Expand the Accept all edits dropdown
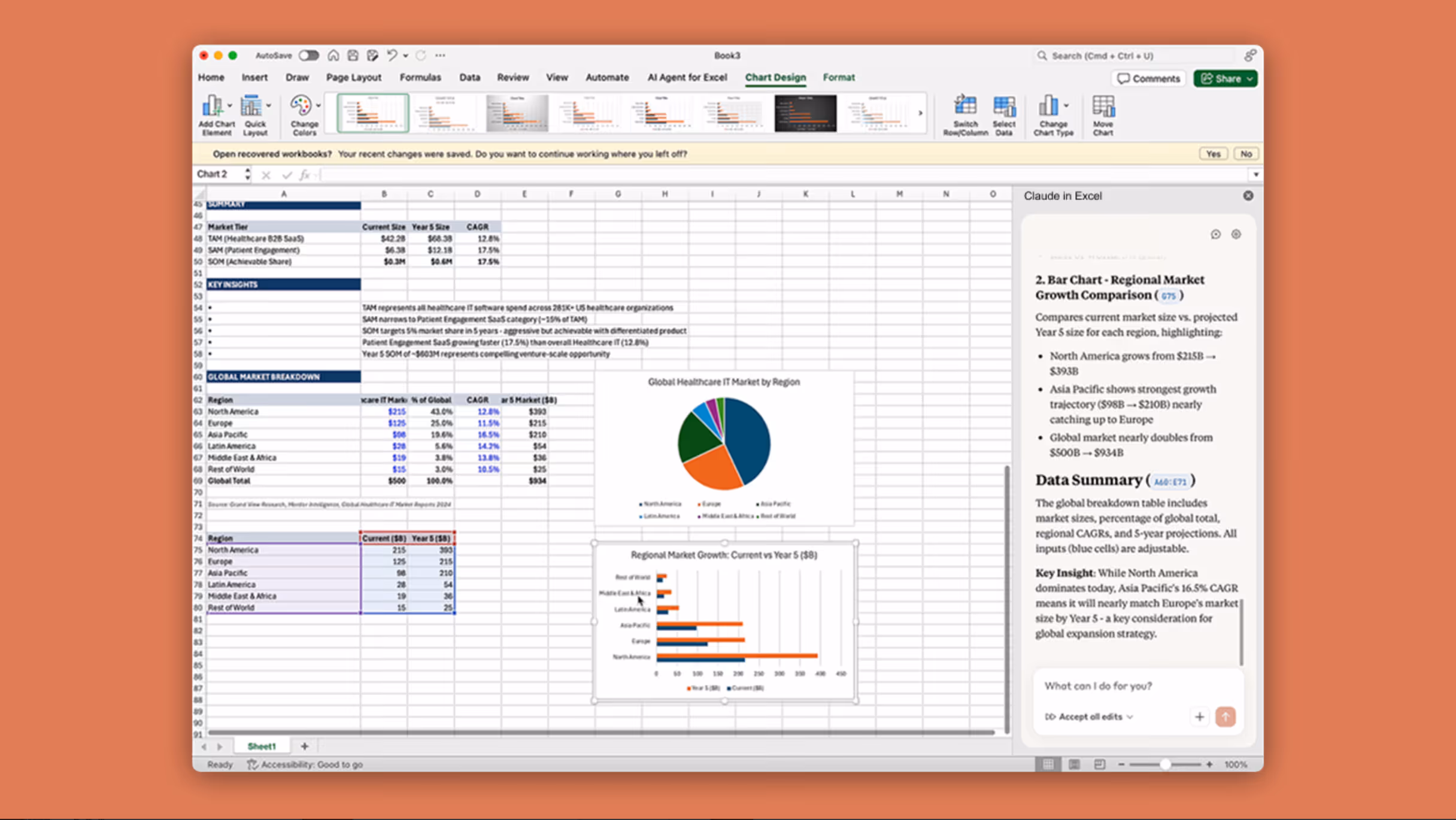 (1129, 716)
